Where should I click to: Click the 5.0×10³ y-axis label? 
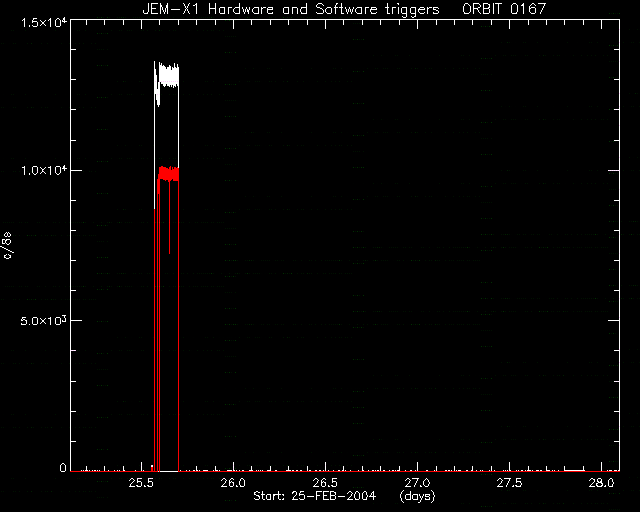[x=44, y=321]
